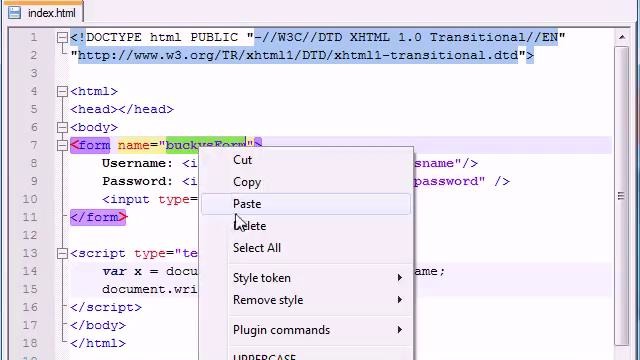Screen dimensions: 640x360
Task: Click the name attribute on line 7
Action: point(133,145)
